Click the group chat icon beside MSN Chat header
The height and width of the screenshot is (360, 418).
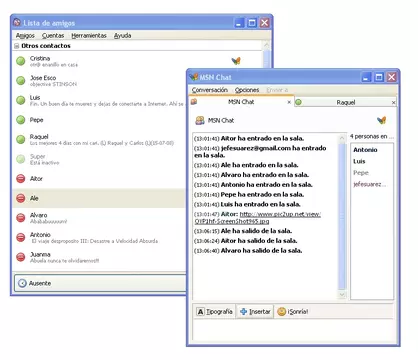200,120
